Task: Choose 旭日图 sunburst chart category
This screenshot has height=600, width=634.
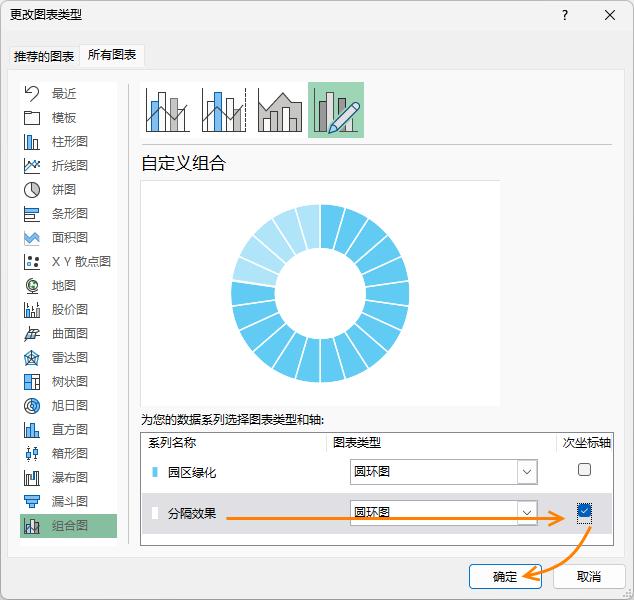Action: pos(69,405)
